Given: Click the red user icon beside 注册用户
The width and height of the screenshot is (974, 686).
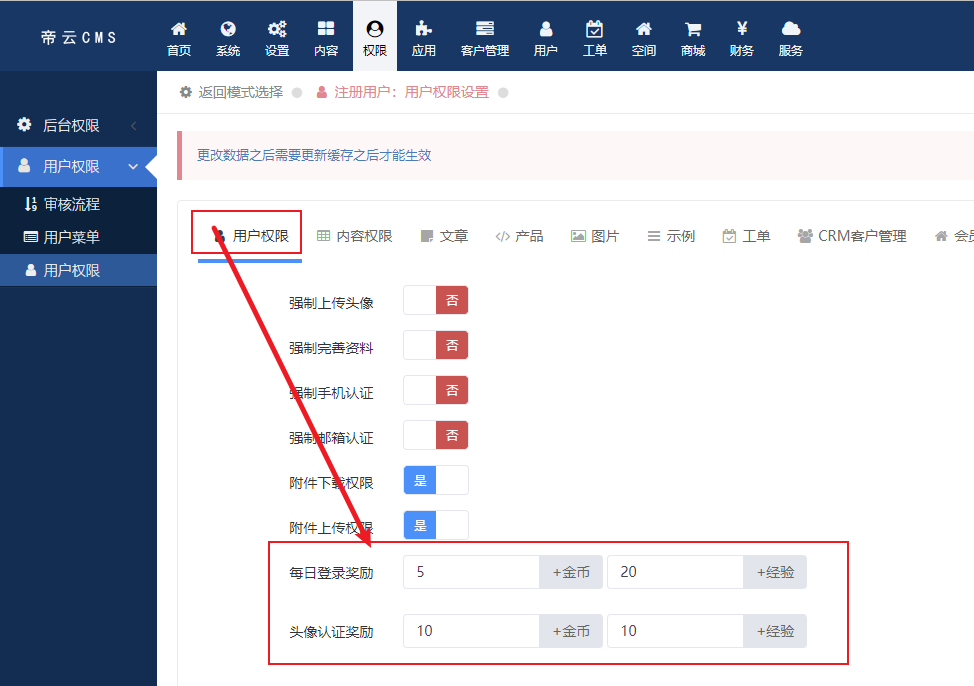Looking at the screenshot, I should 322,93.
